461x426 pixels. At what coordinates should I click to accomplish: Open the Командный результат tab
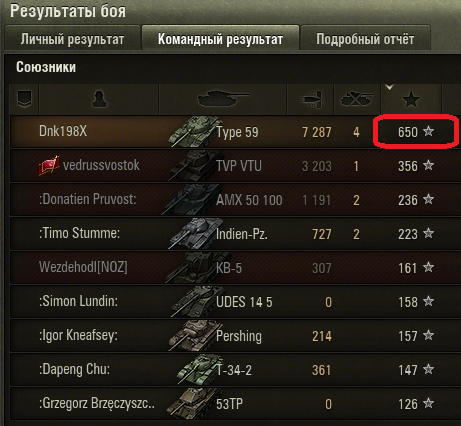pos(220,39)
